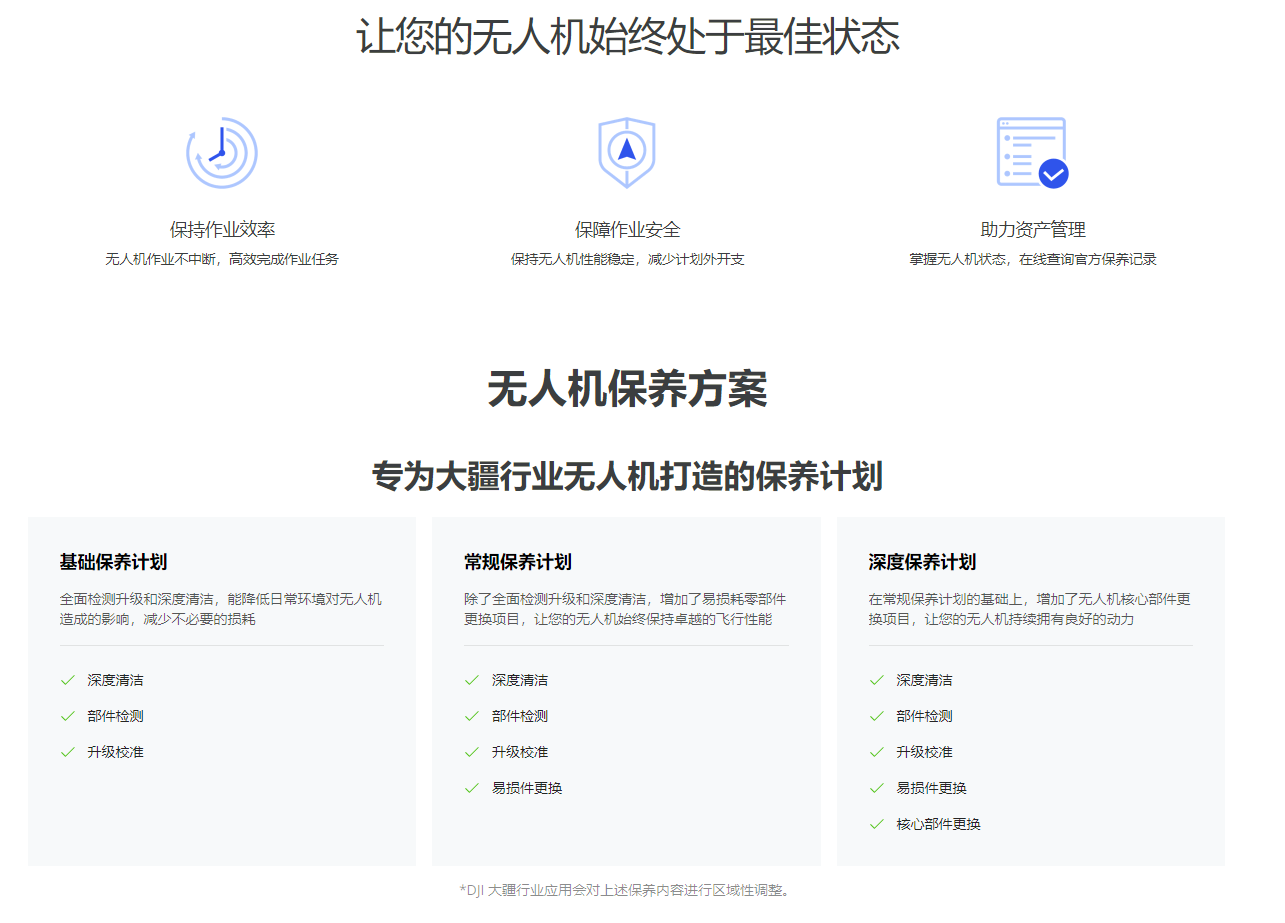The width and height of the screenshot is (1285, 923).
Task: Click 深度清洁 checkmark in 基础保养计划 card
Action: tap(68, 680)
